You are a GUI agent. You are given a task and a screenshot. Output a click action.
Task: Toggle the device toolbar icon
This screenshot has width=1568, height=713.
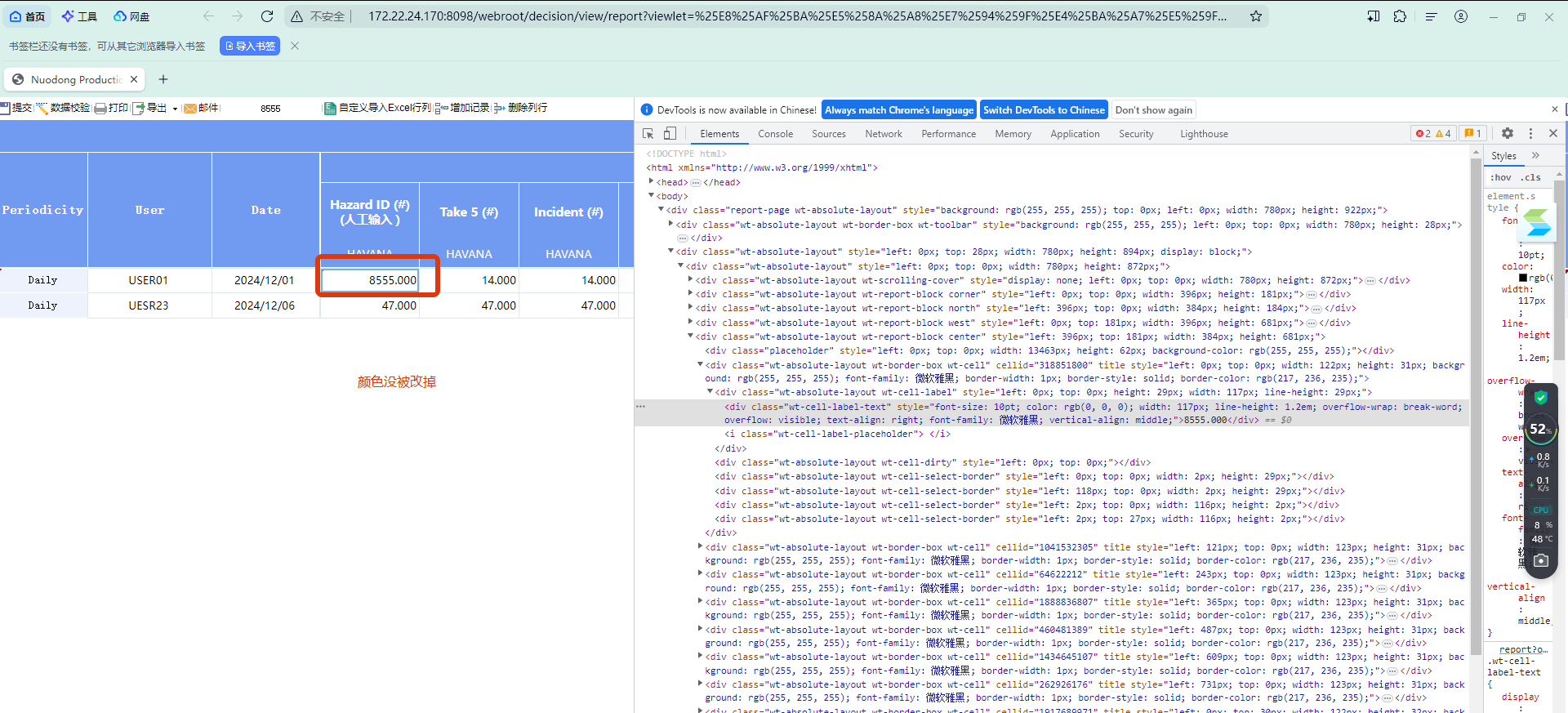(670, 134)
